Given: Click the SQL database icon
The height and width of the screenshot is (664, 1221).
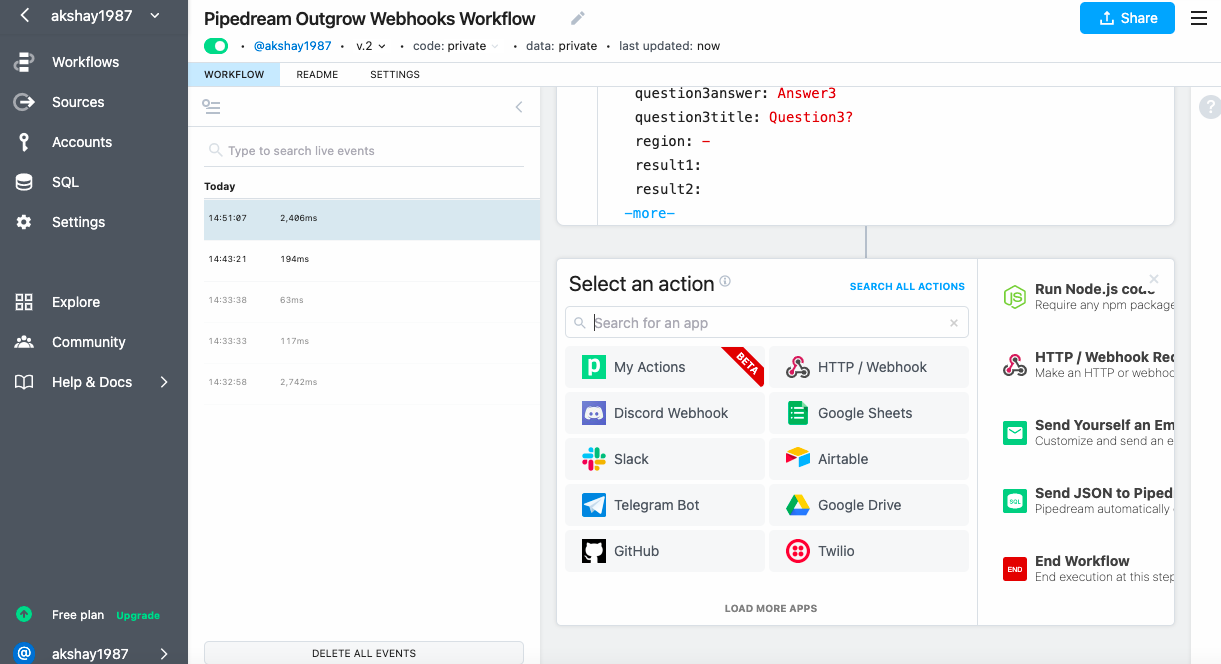Looking at the screenshot, I should coord(24,182).
